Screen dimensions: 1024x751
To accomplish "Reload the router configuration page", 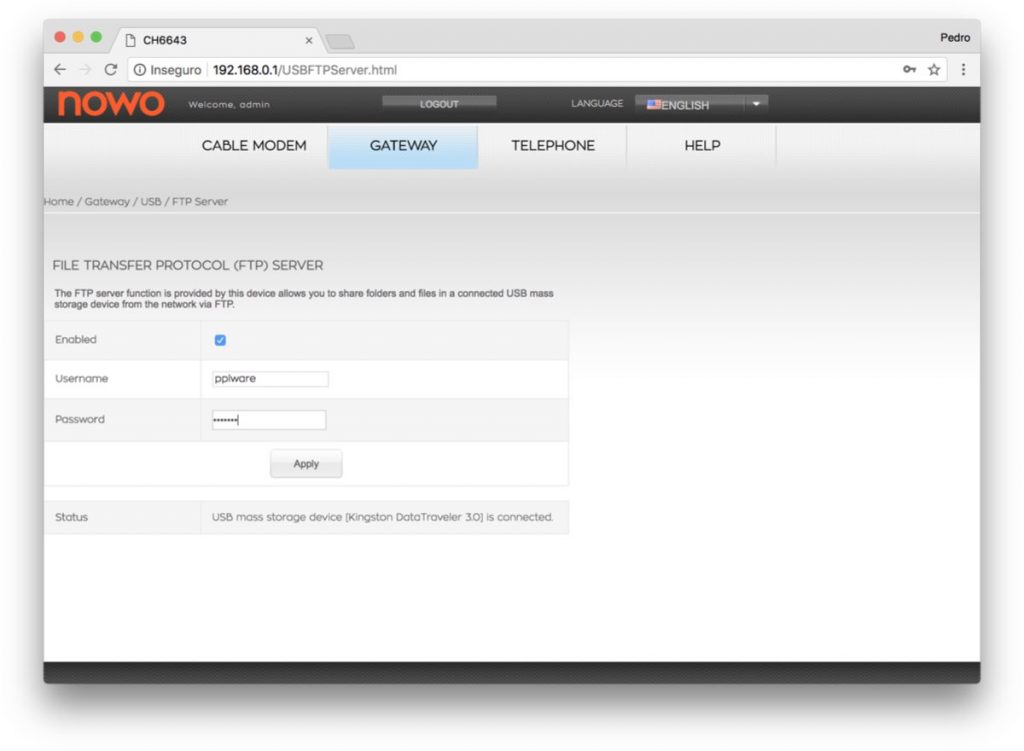I will tap(111, 69).
